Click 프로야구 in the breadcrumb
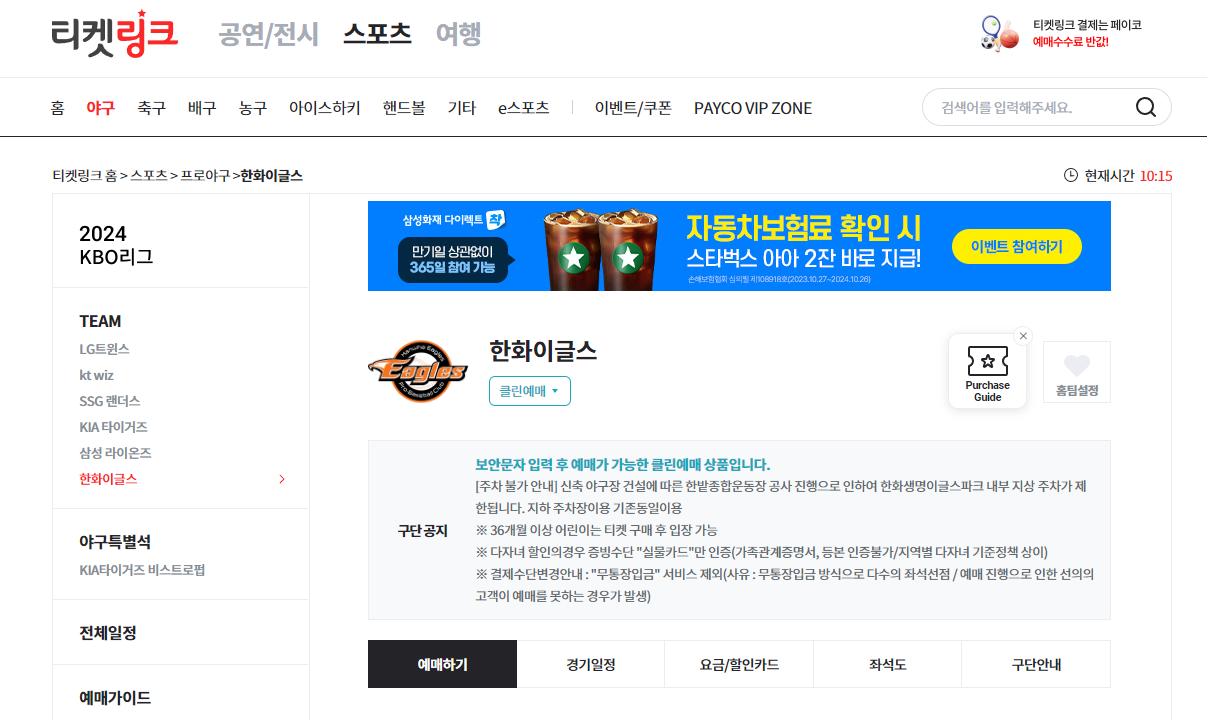The width and height of the screenshot is (1207, 720). click(x=205, y=176)
